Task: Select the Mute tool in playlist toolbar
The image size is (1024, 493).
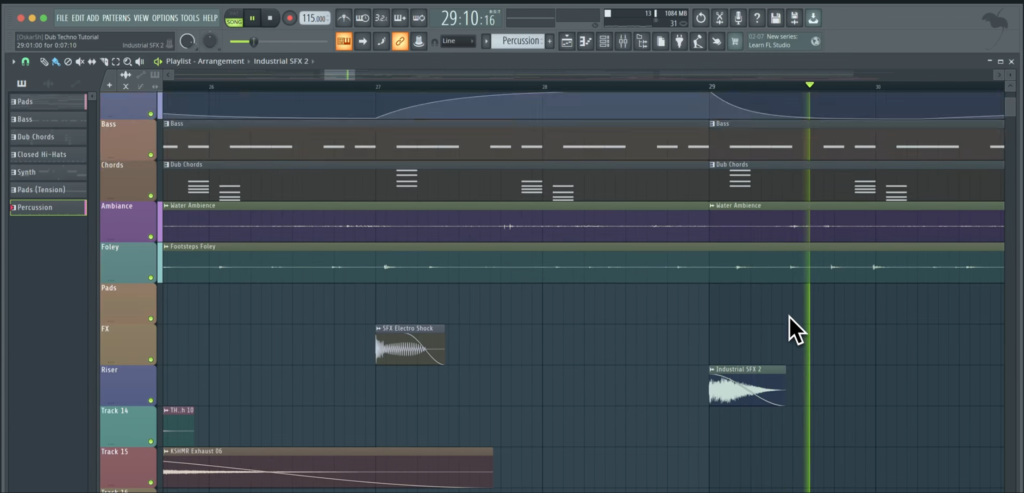Action: (x=80, y=61)
